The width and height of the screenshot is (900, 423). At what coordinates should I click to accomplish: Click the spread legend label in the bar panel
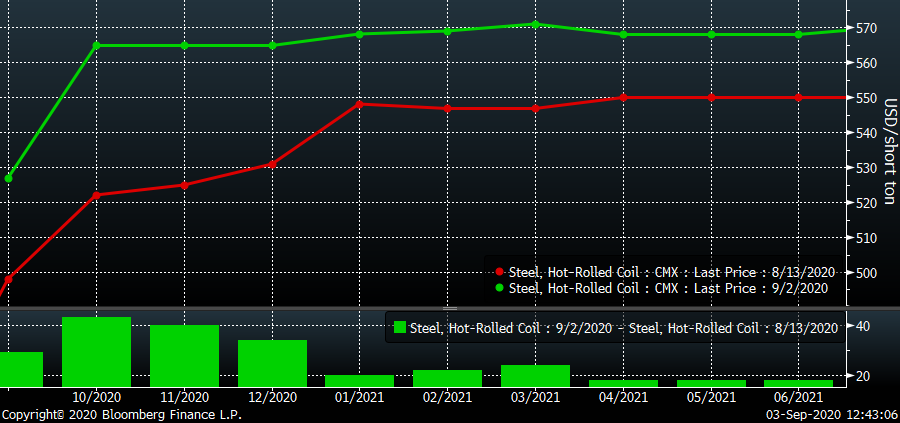[623, 327]
